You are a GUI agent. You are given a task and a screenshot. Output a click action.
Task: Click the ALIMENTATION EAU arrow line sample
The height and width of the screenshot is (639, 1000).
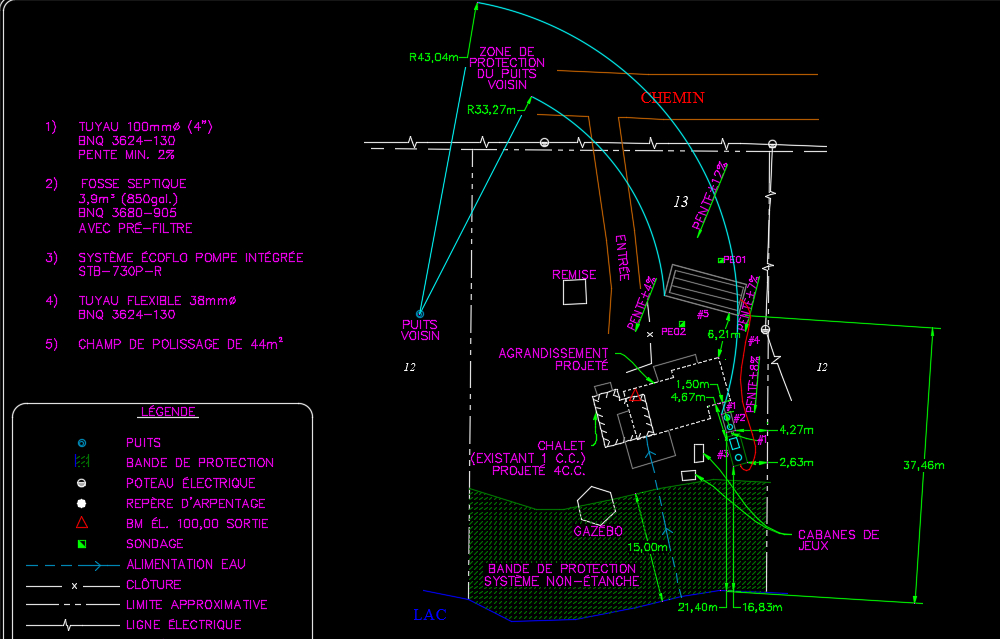tap(65, 565)
